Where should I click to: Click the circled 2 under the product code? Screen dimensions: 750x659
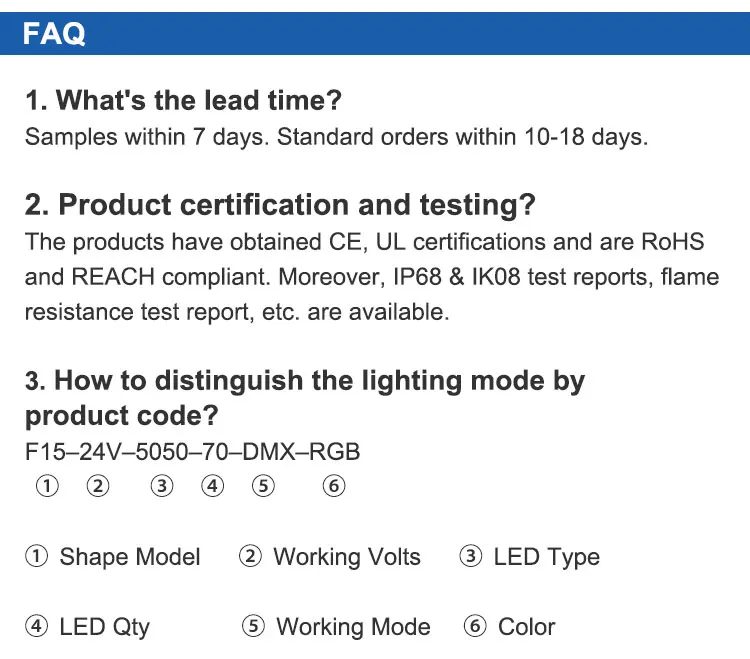pyautogui.click(x=98, y=486)
